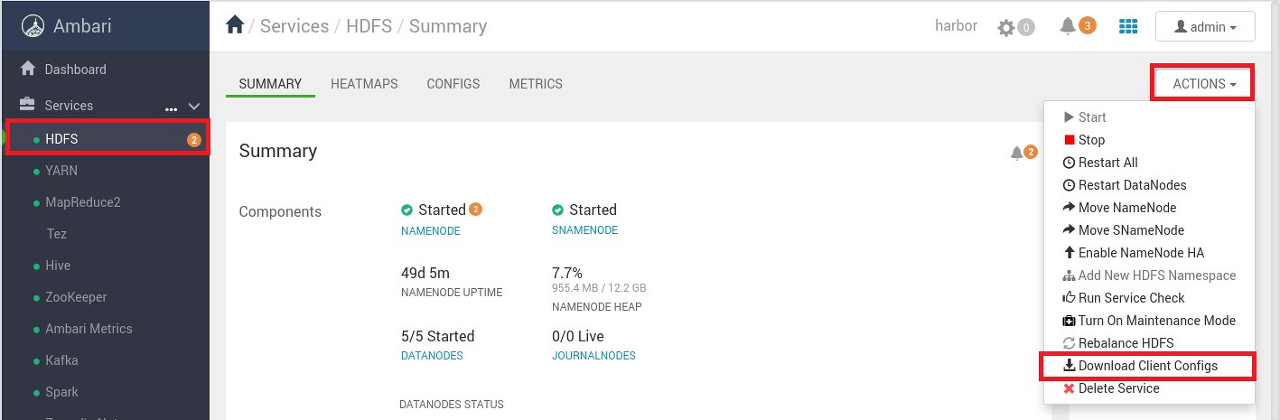Select Delete Service with red X
The image size is (1280, 420).
(1111, 388)
